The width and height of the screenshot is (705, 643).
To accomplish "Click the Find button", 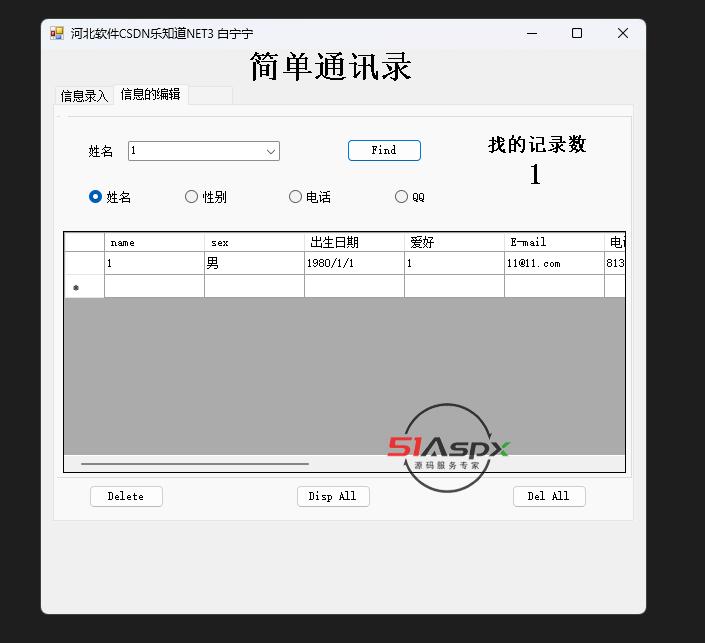I will [384, 150].
